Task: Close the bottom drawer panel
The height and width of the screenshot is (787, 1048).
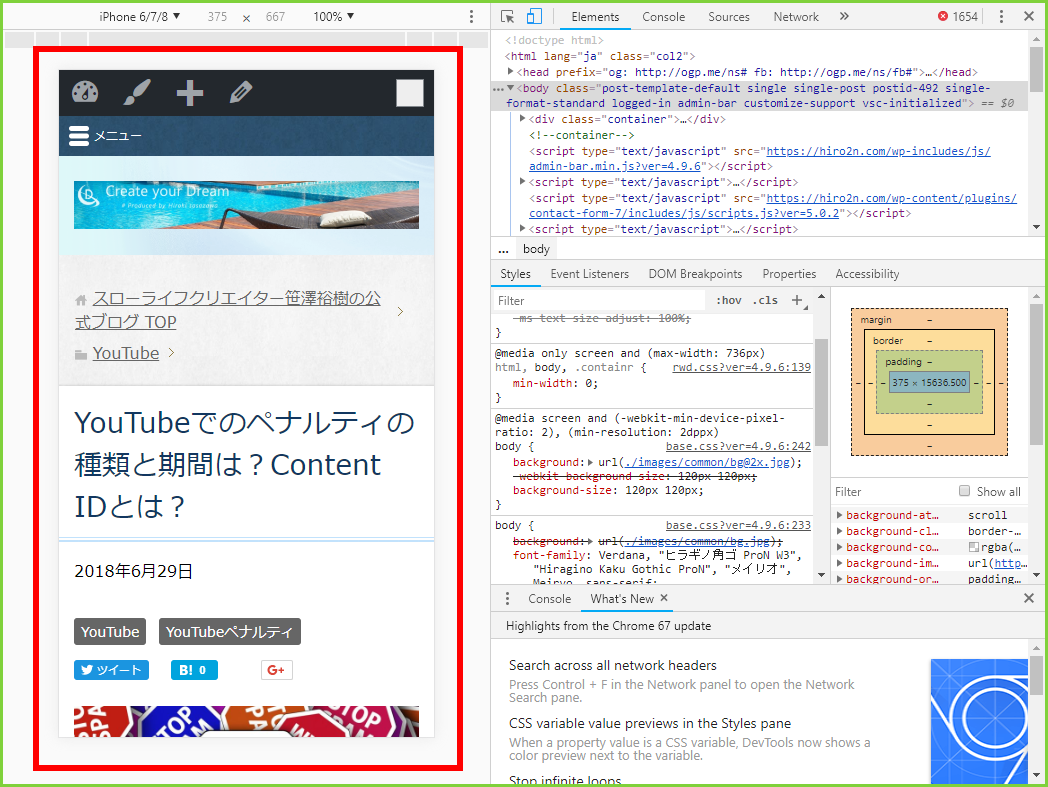Action: [x=1029, y=598]
